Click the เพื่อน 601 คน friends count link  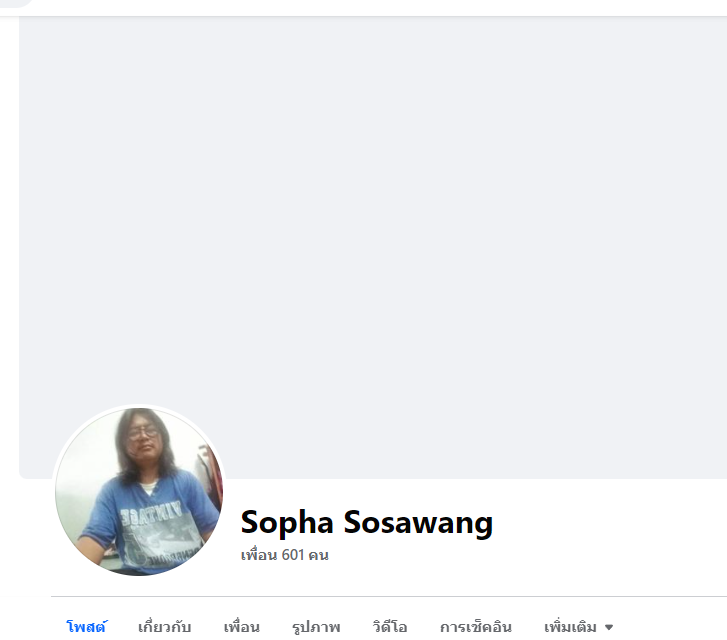click(x=285, y=555)
